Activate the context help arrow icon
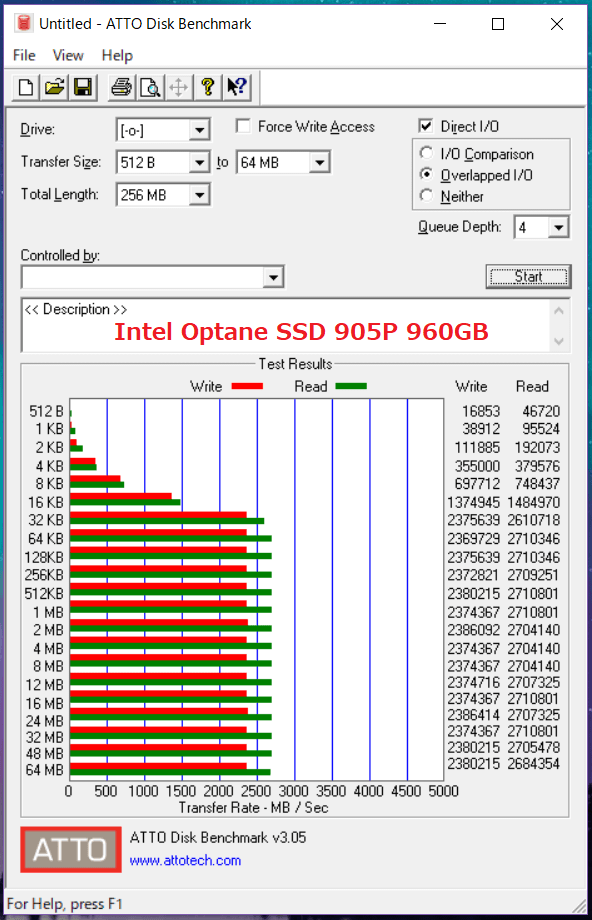Viewport: 592px width, 920px height. click(236, 88)
